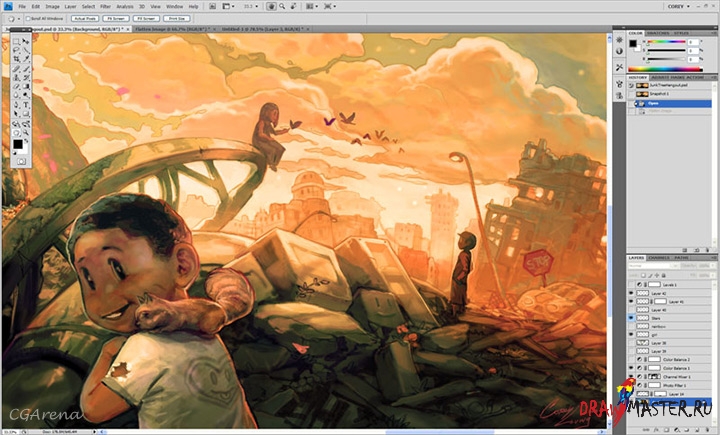720x435 pixels.
Task: Select the Clone Stamp tool
Action: (x=15, y=78)
